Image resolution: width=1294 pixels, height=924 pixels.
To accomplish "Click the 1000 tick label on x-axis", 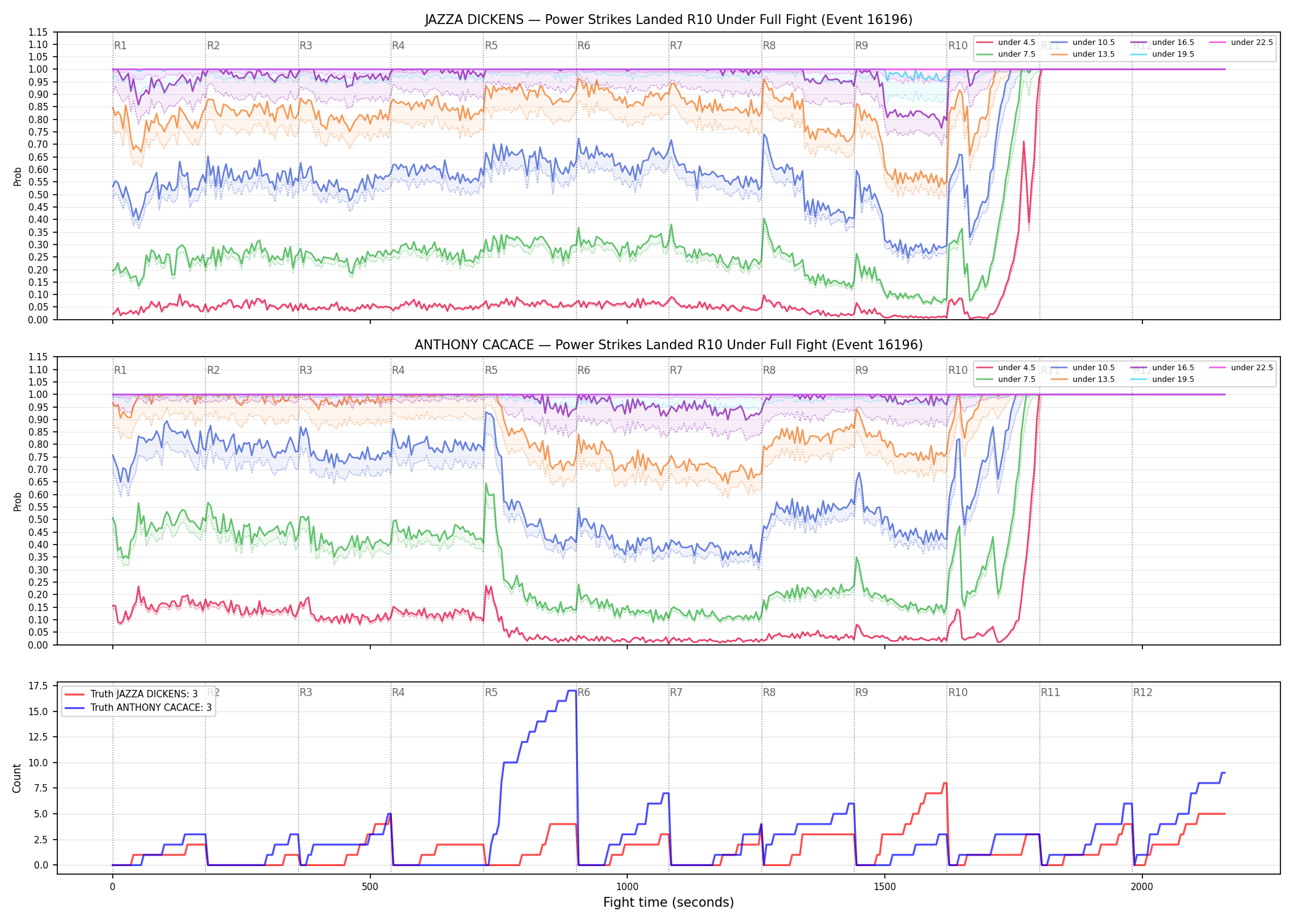I will pos(627,887).
